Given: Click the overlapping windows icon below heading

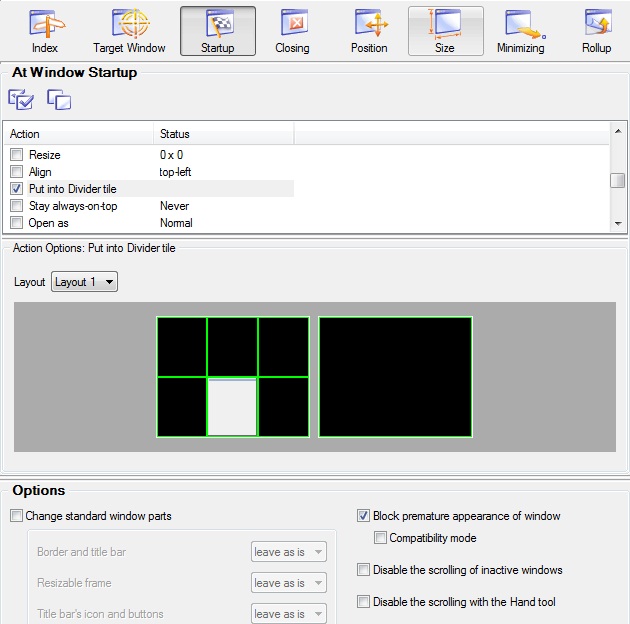Looking at the screenshot, I should click(x=59, y=99).
